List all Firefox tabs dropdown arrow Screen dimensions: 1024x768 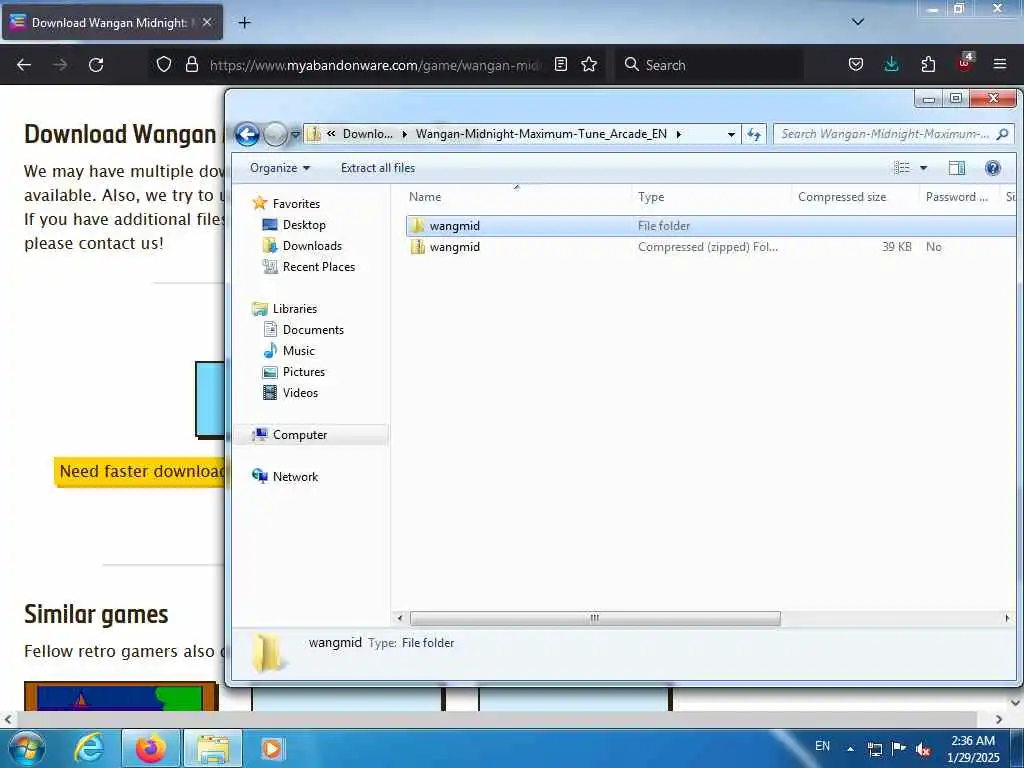pyautogui.click(x=858, y=22)
